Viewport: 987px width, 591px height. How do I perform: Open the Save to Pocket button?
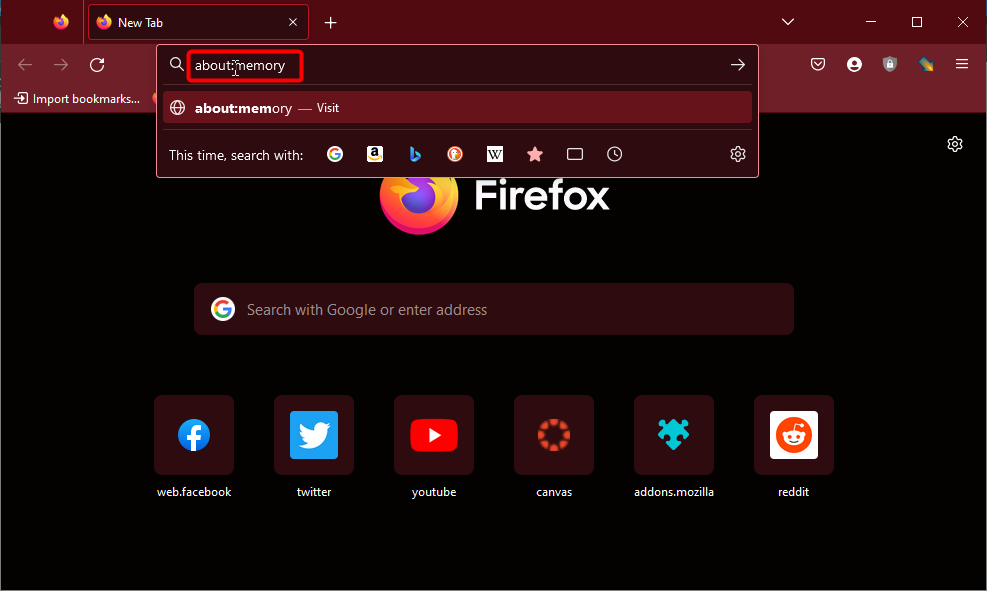818,64
